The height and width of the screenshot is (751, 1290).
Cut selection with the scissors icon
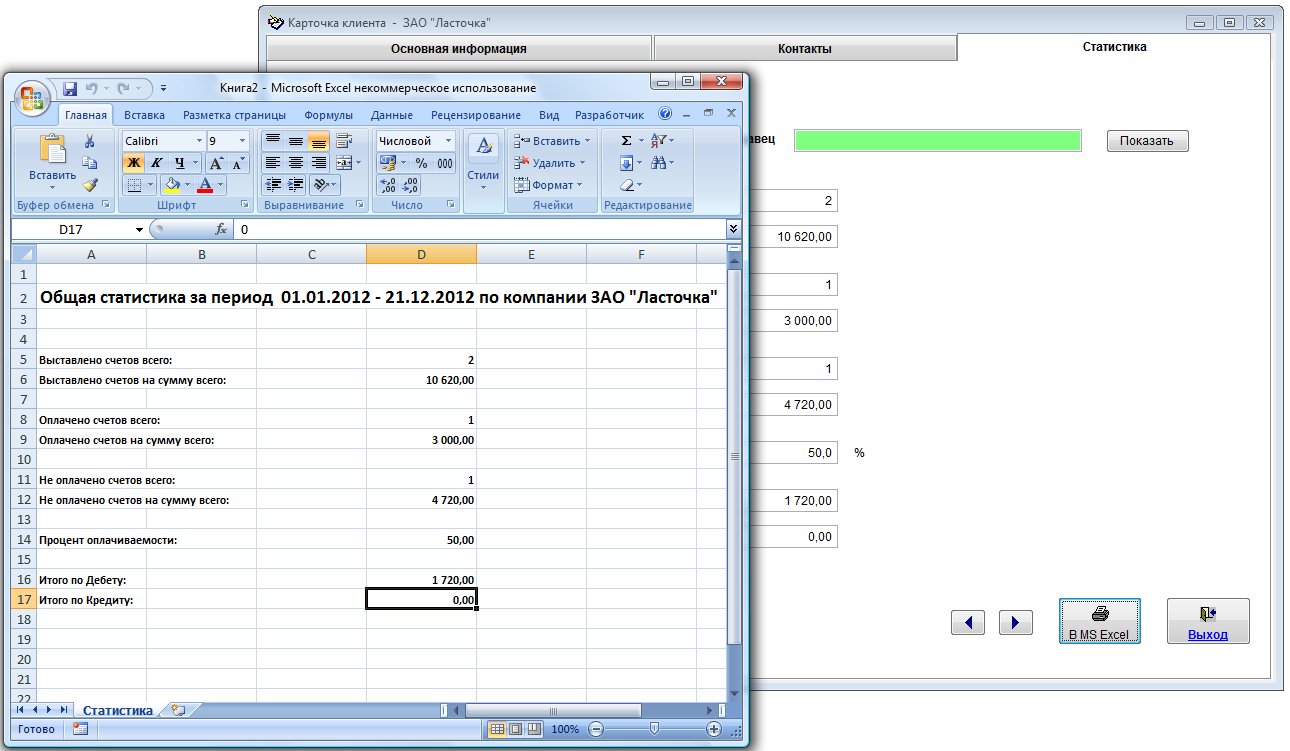(90, 142)
